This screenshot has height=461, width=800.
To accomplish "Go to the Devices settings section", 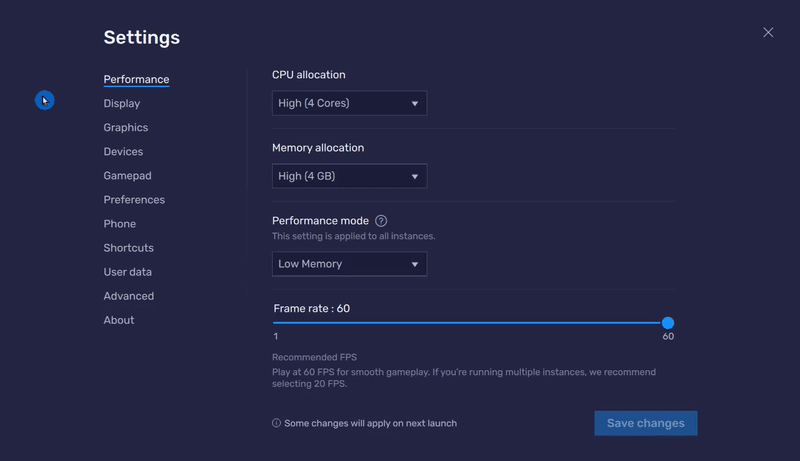I will click(123, 152).
